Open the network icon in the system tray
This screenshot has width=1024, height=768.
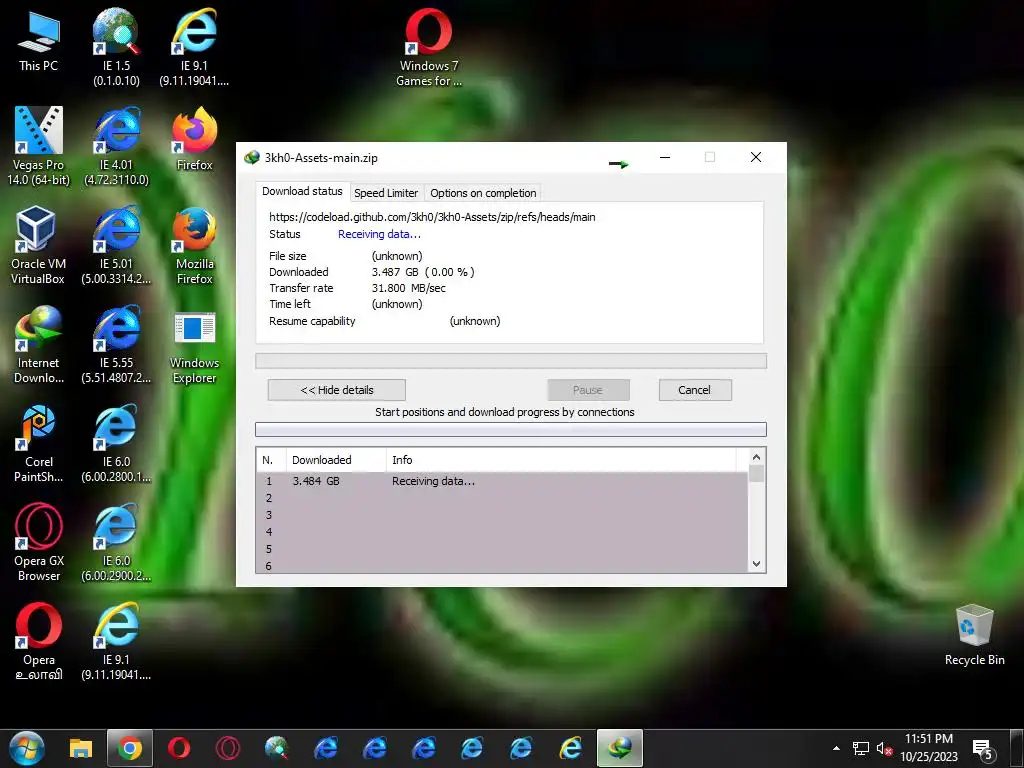pos(861,749)
